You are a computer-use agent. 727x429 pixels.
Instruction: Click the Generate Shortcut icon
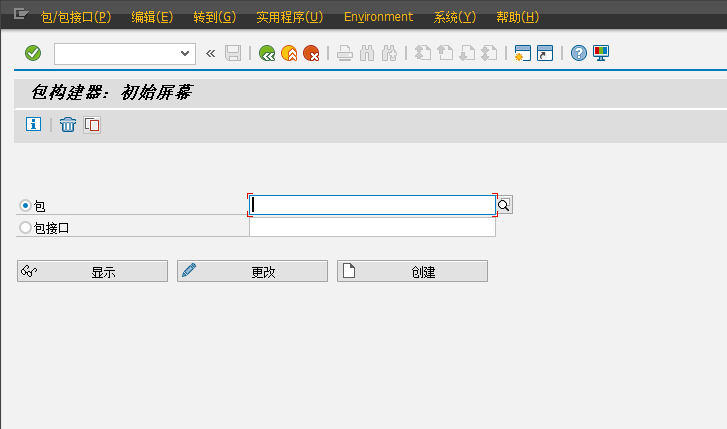pos(545,53)
